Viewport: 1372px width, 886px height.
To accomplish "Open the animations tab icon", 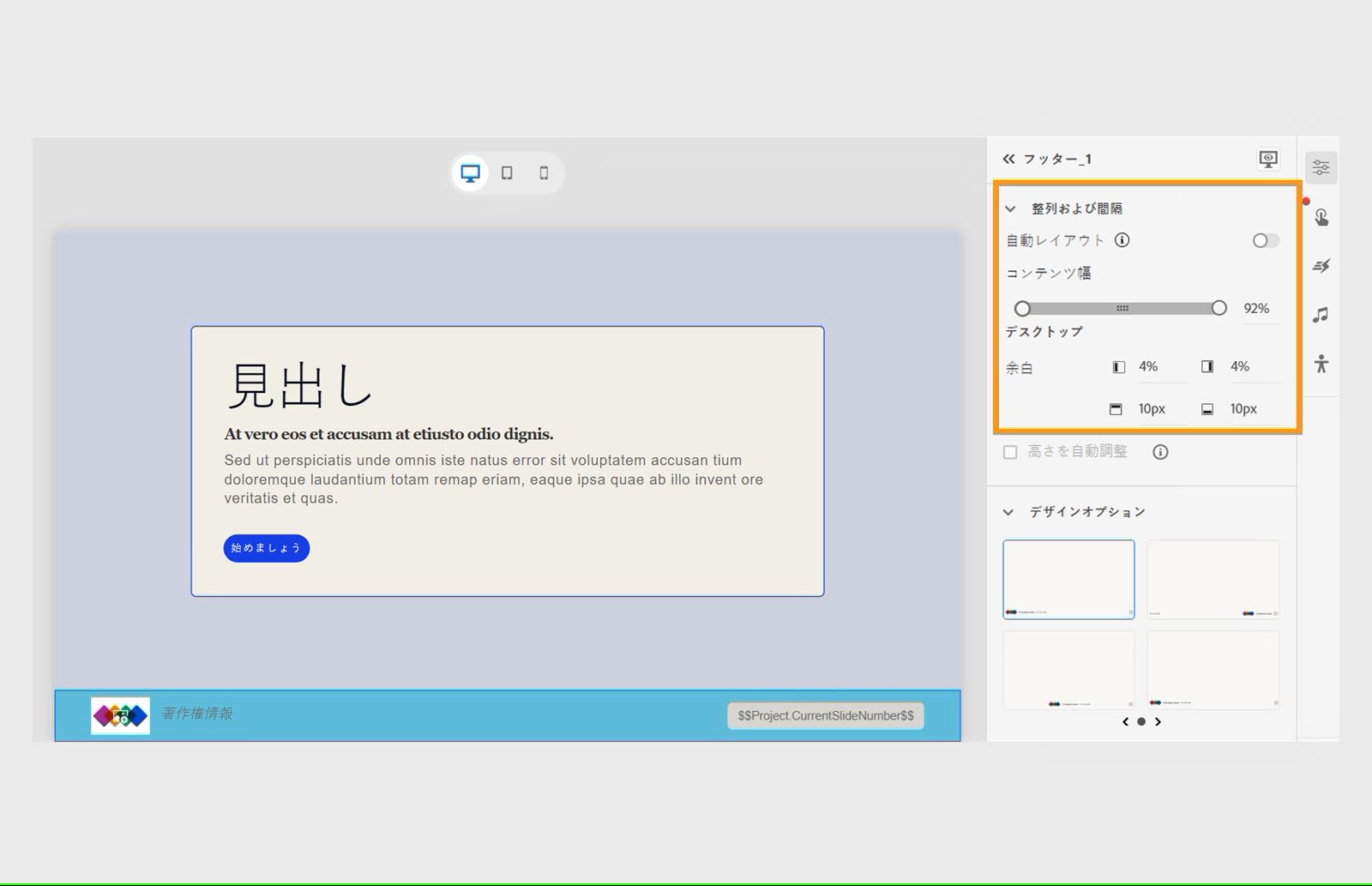I will click(x=1321, y=266).
